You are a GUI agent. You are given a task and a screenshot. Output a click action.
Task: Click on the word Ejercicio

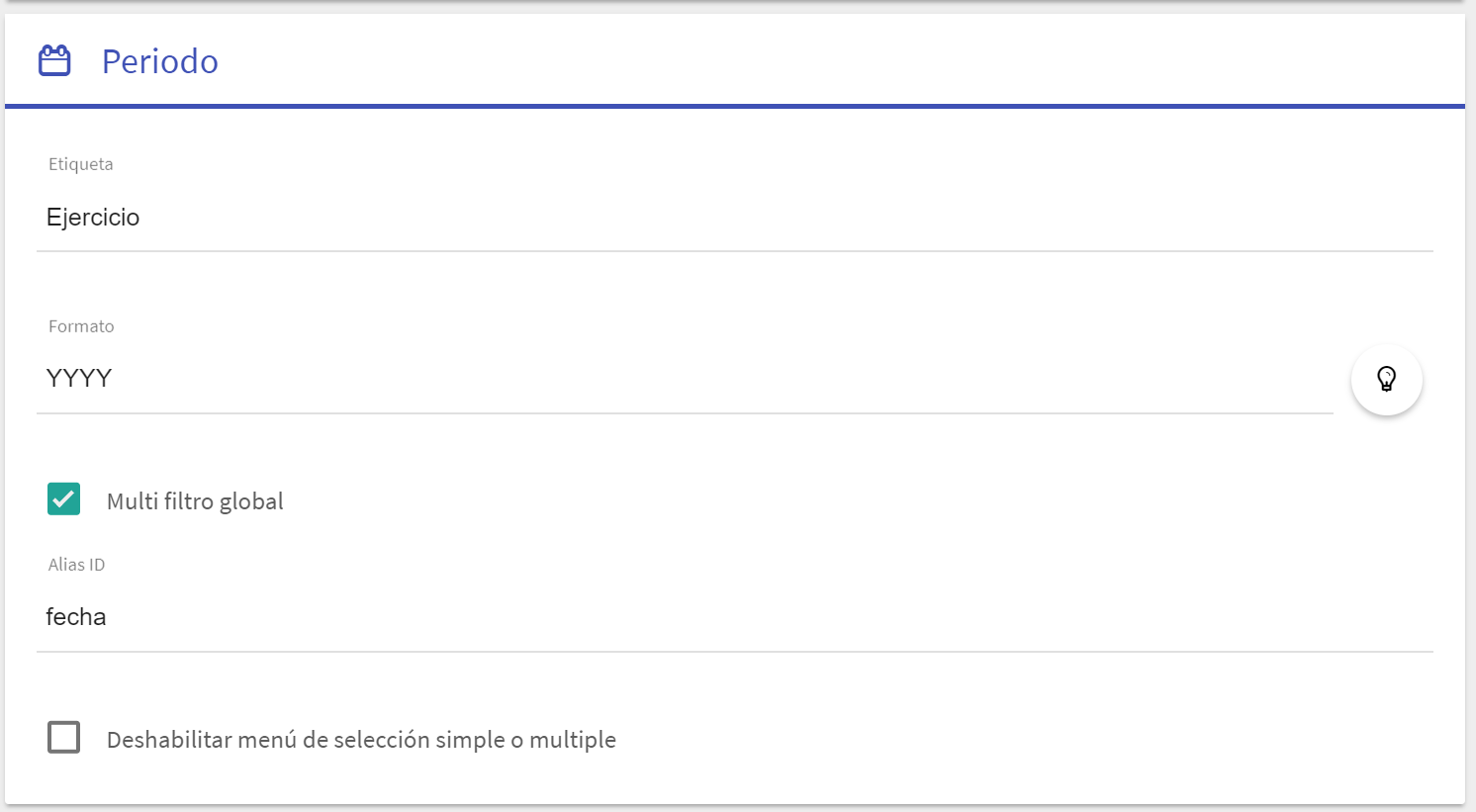point(93,218)
